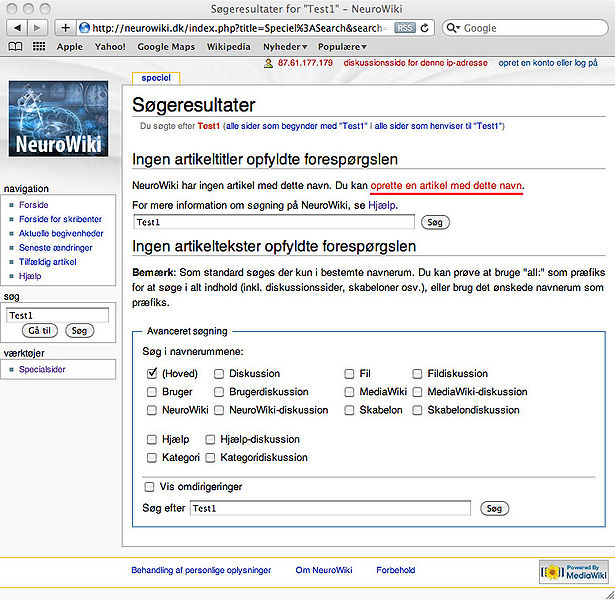Click the globe icon in the address bar
Viewport: 615px width, 600px height.
84,28
